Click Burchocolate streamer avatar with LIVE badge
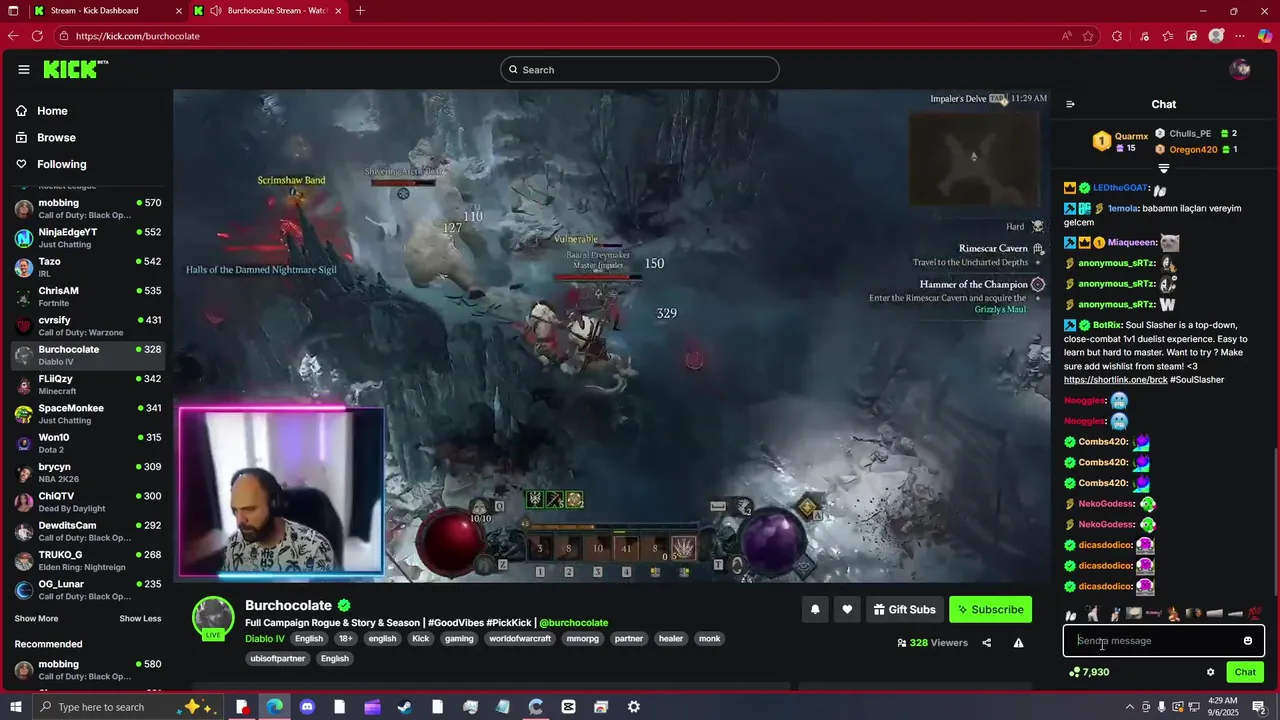1280x720 pixels. pos(213,618)
